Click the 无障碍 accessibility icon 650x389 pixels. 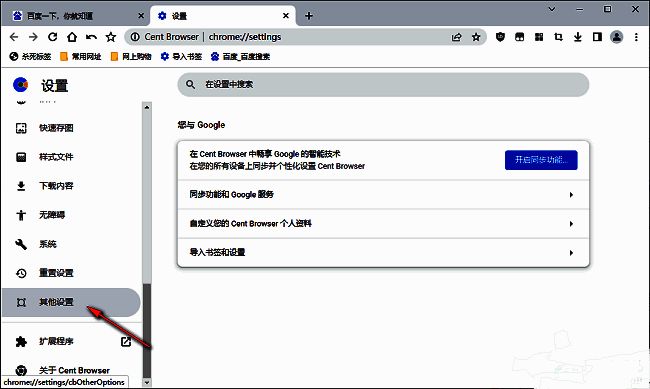click(21, 215)
